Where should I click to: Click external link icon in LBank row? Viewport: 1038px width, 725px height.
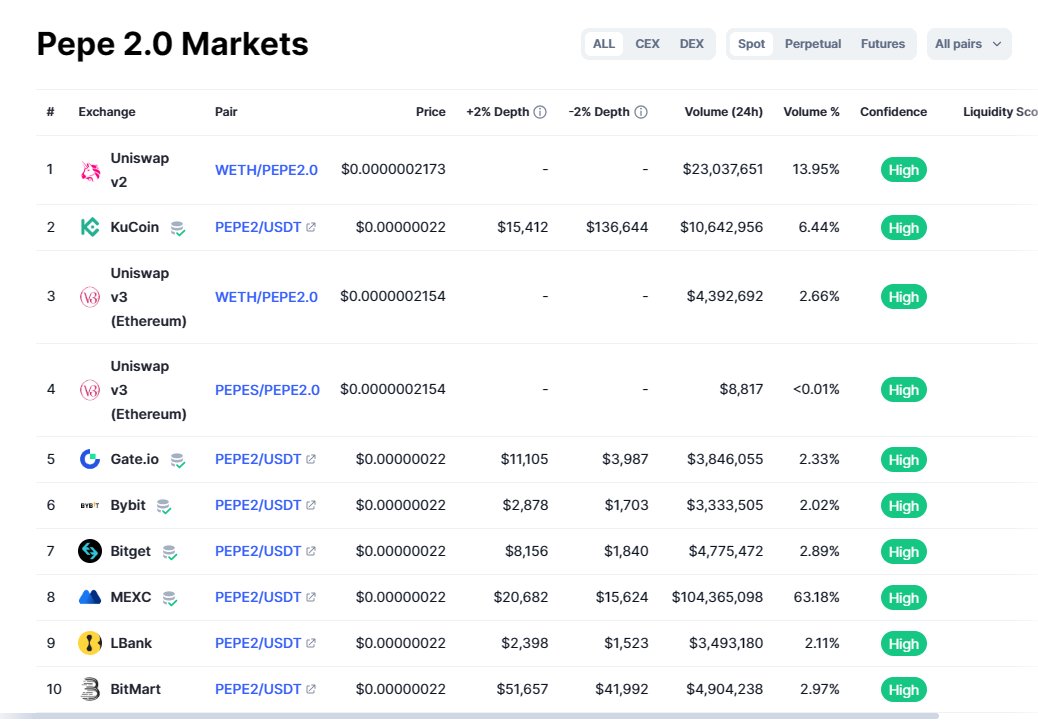[311, 643]
